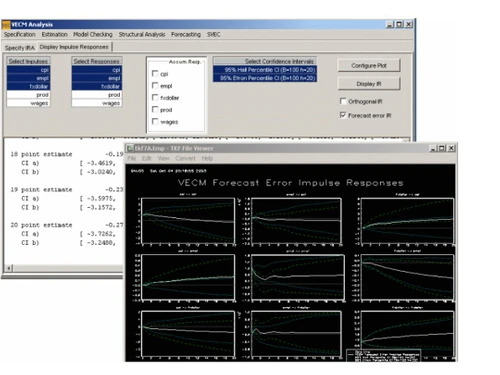
Task: Select fxdollar in Select Responses list
Action: (97, 87)
